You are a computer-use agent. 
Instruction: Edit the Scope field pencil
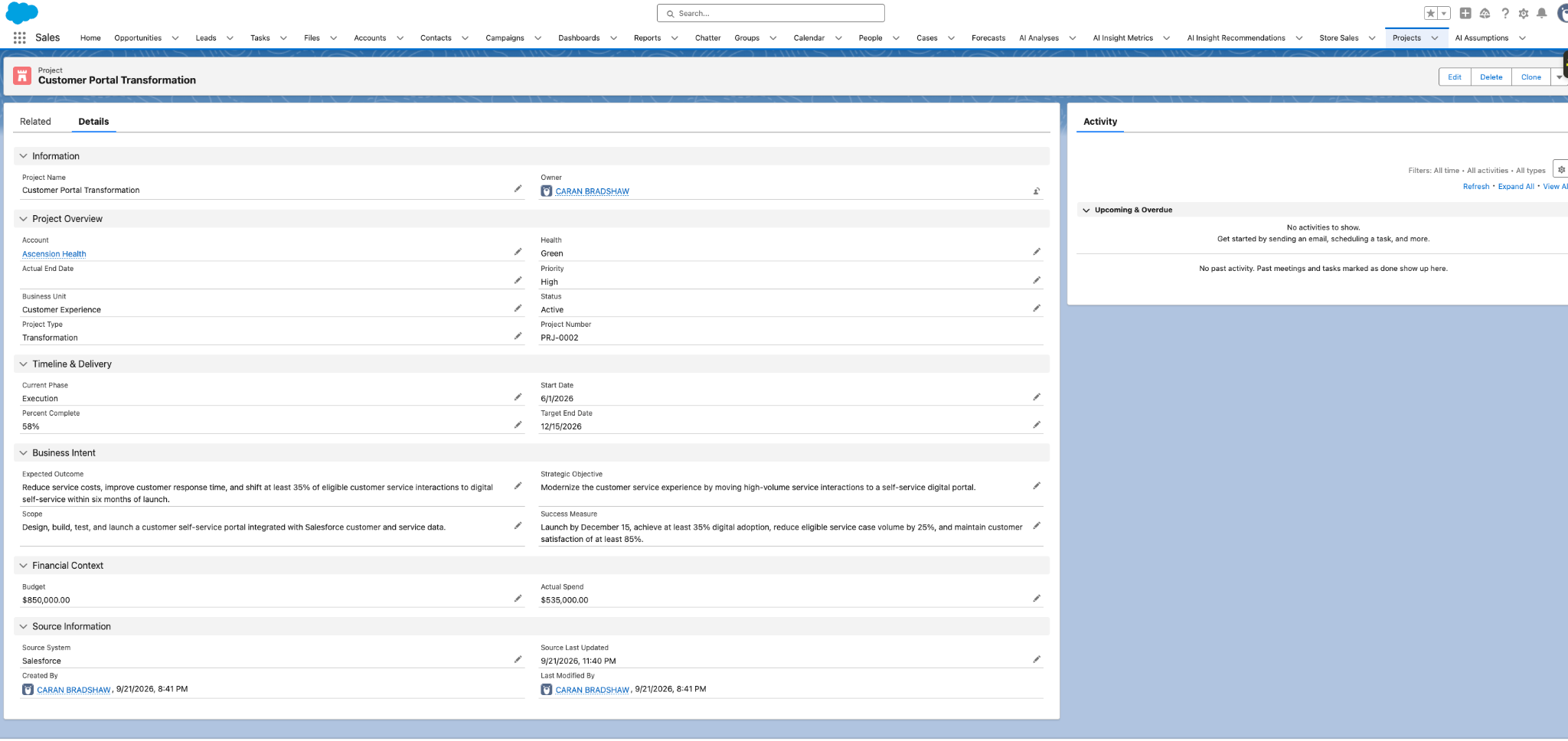518,526
